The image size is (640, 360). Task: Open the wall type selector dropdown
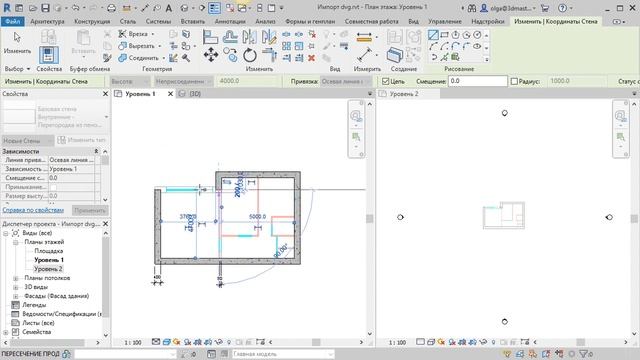56,117
